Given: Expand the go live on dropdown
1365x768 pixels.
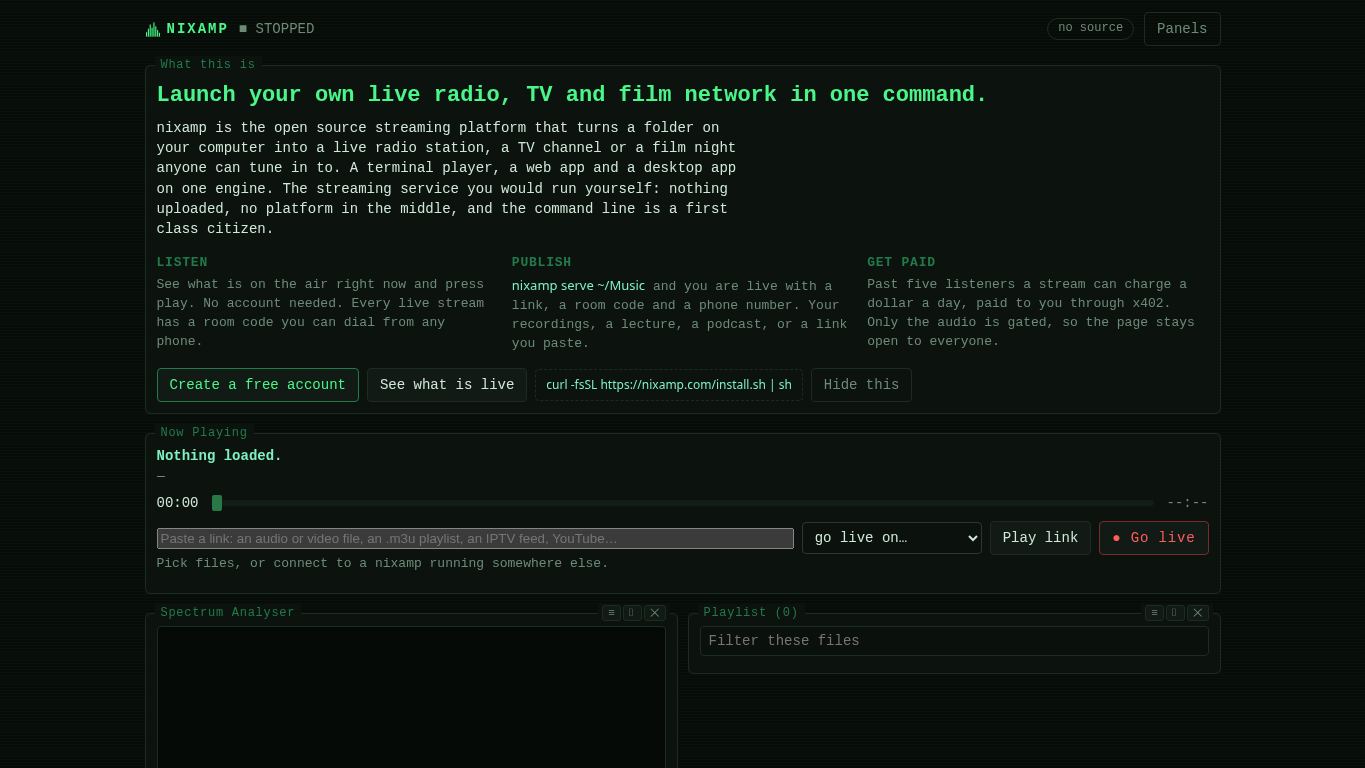Looking at the screenshot, I should tap(892, 538).
